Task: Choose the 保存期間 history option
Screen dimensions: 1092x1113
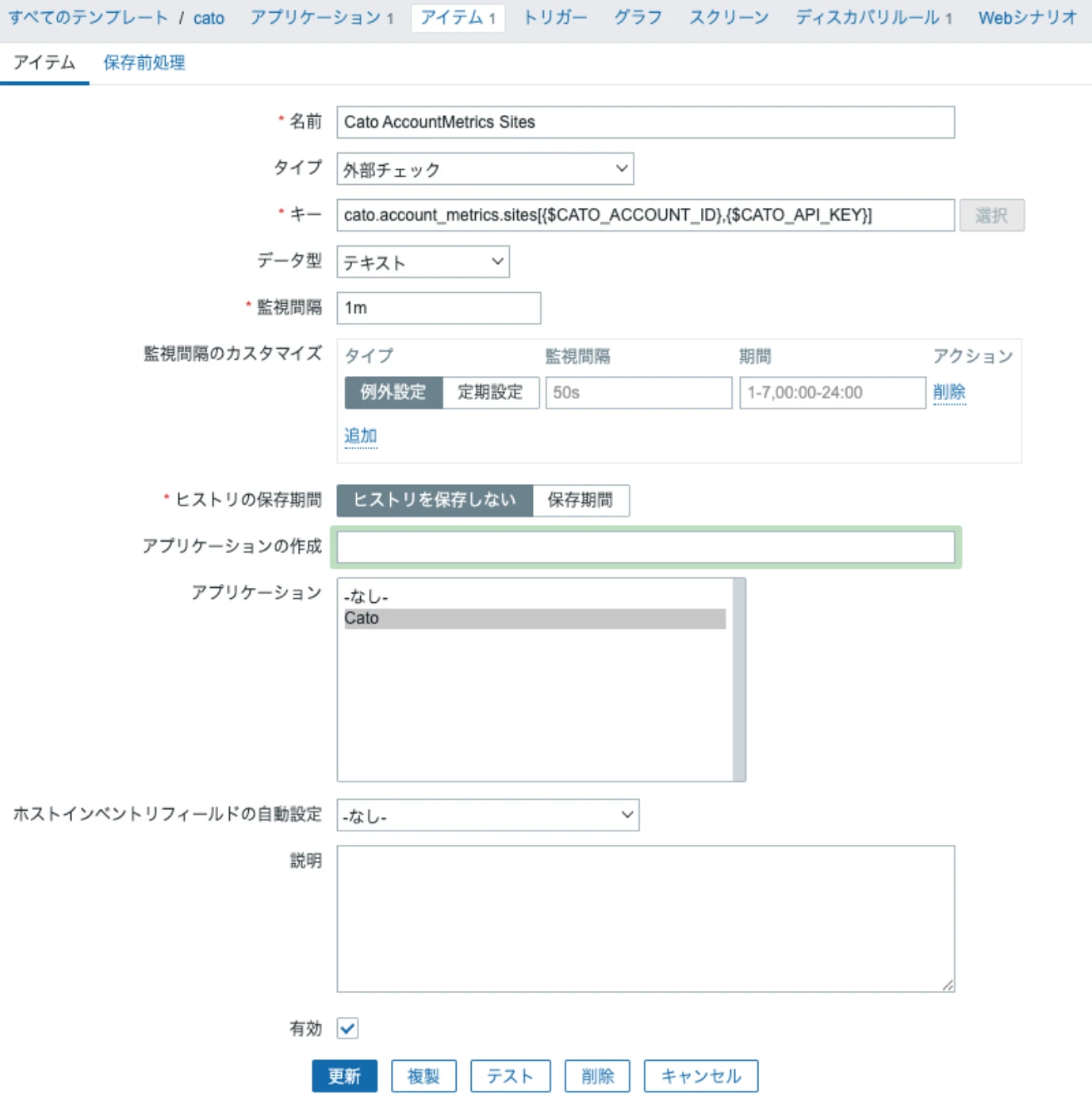Action: click(580, 500)
